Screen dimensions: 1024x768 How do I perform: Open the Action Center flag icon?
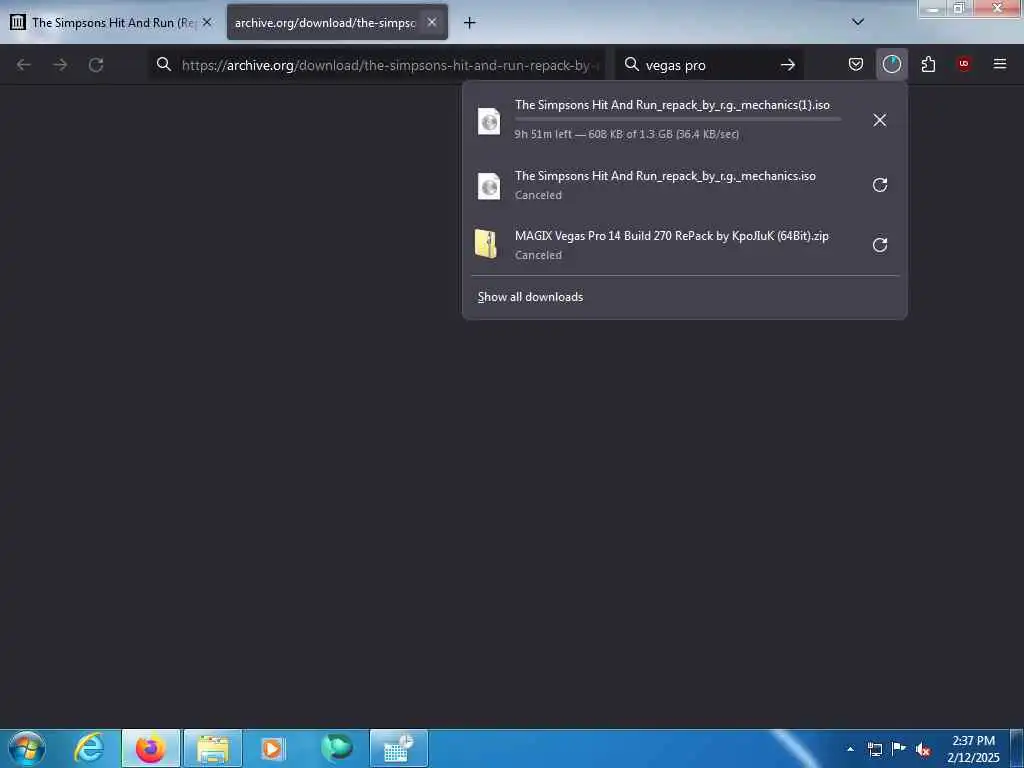coord(899,748)
